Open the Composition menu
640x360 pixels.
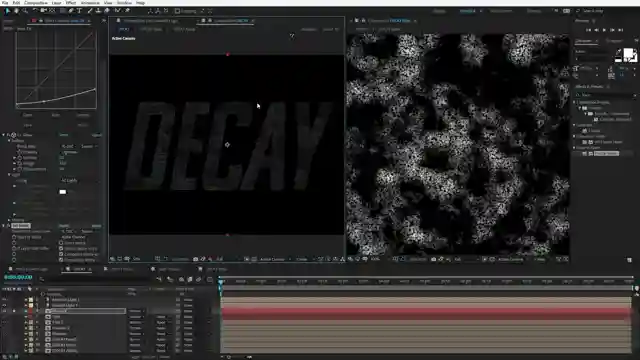(36, 2)
